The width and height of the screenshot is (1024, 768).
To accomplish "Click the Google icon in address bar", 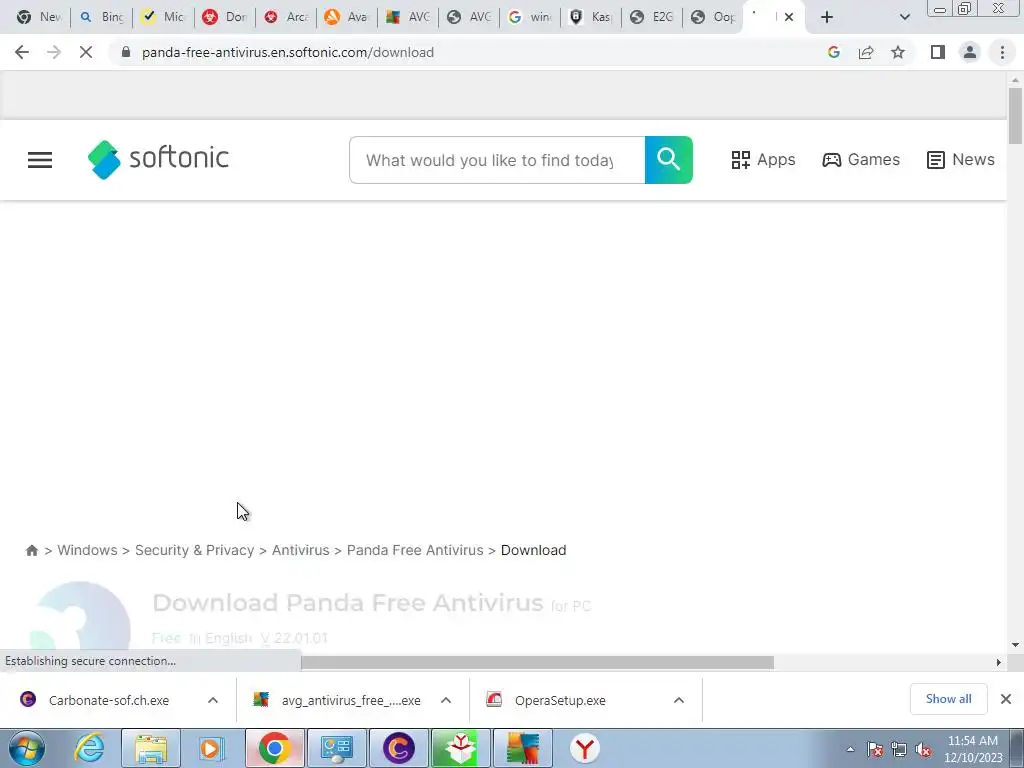I will pos(833,52).
